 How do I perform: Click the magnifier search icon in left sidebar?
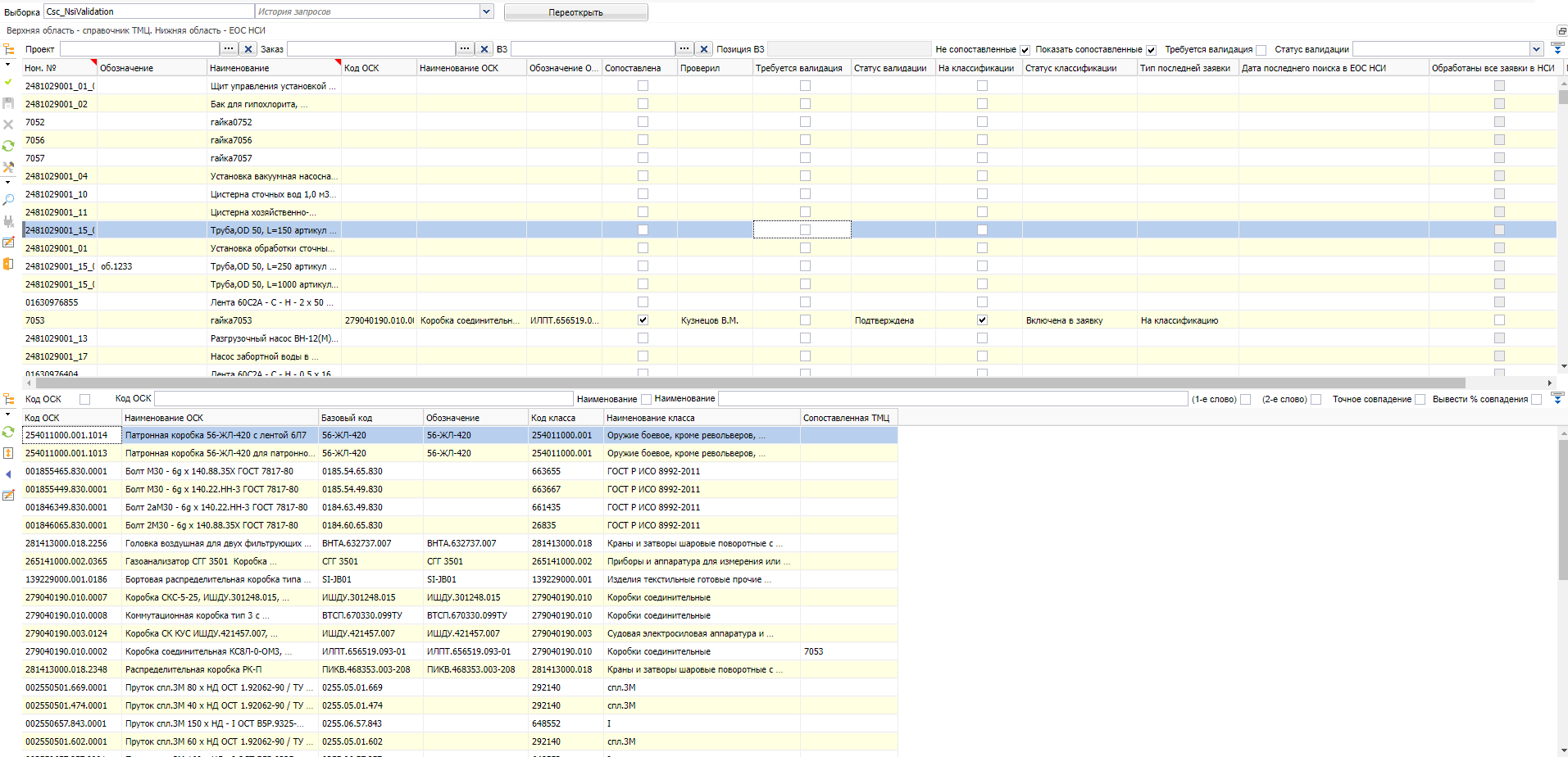click(x=8, y=200)
